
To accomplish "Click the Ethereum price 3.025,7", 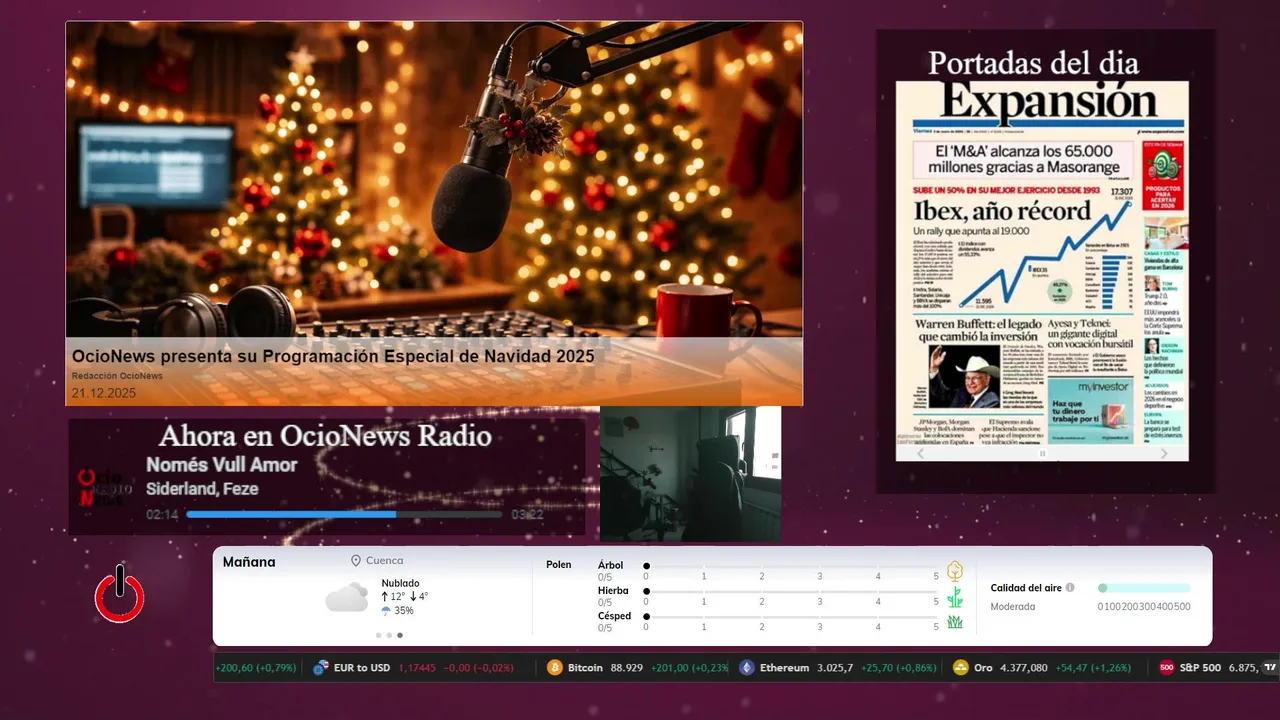I will tap(835, 667).
